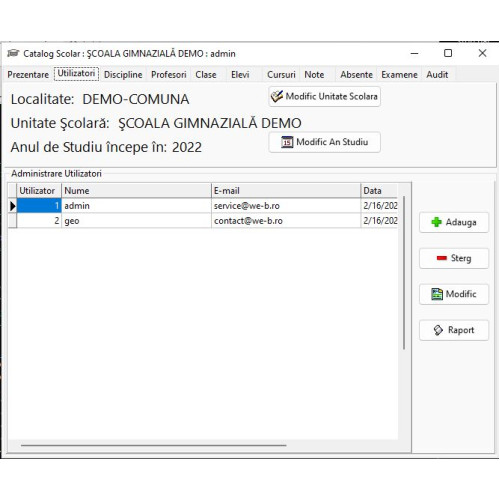
Task: Click the vertical scrollbar of the users table
Action: click(404, 273)
